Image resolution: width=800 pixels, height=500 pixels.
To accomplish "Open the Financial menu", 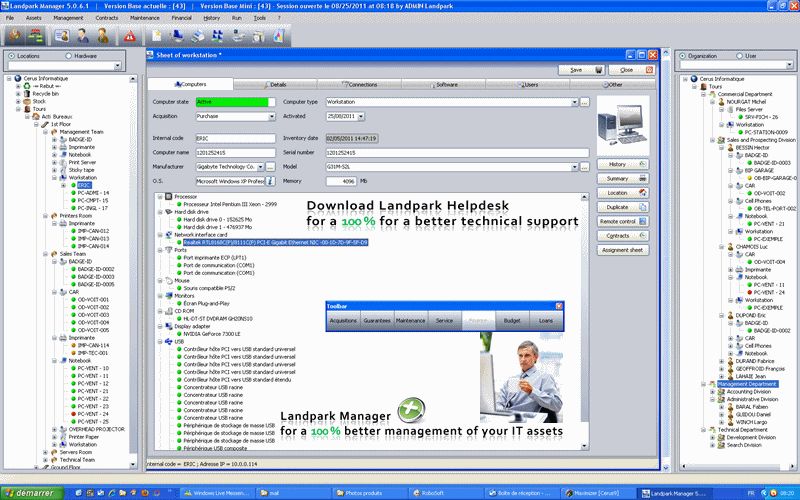I will (181, 18).
